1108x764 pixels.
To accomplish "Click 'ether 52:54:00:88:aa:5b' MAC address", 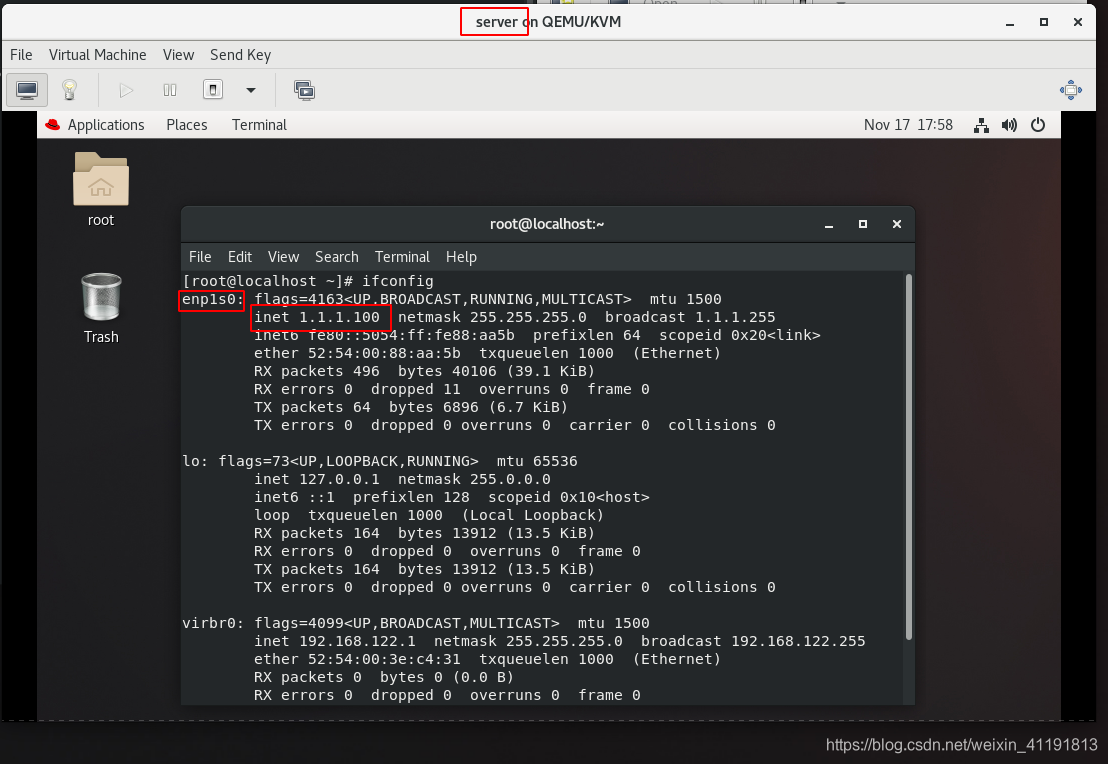I will click(357, 353).
